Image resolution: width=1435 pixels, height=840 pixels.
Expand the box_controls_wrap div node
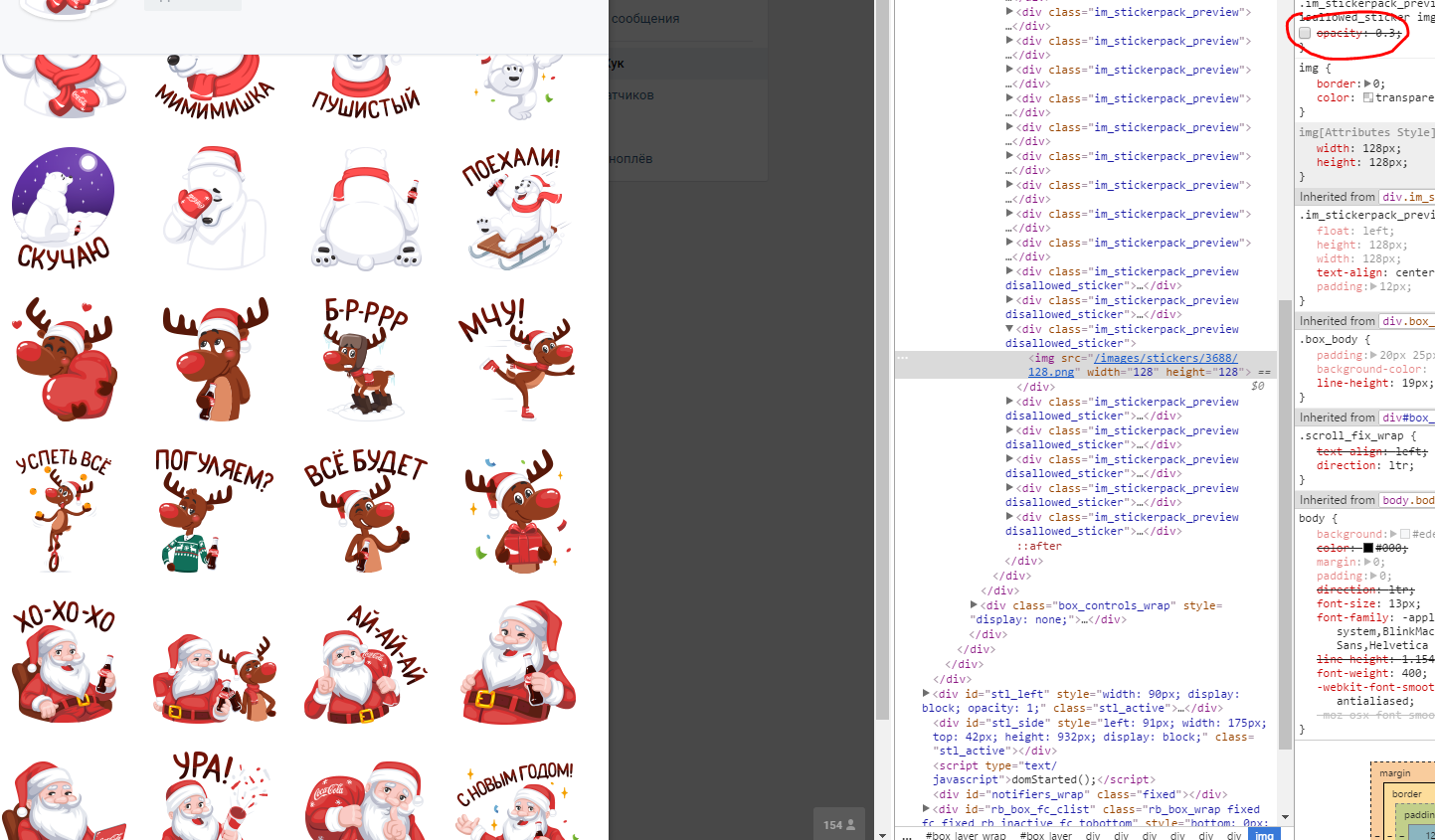coord(975,605)
